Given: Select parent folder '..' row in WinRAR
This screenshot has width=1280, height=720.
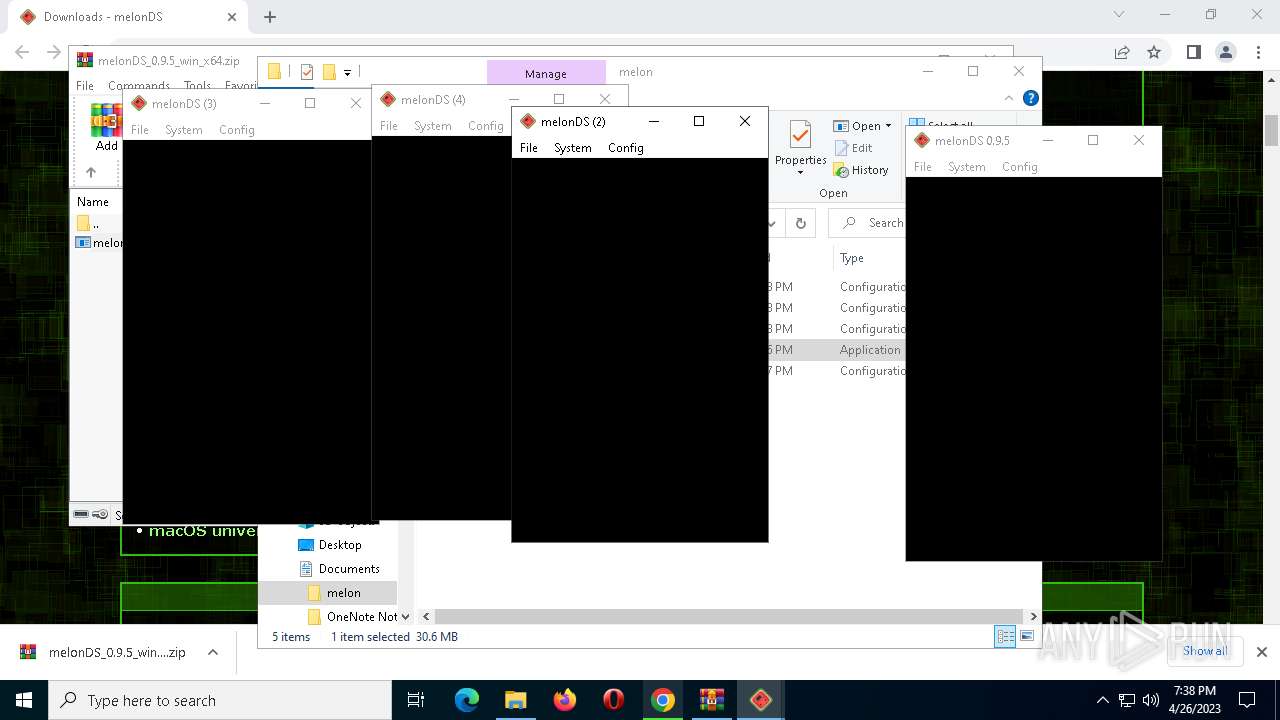Looking at the screenshot, I should (x=98, y=223).
